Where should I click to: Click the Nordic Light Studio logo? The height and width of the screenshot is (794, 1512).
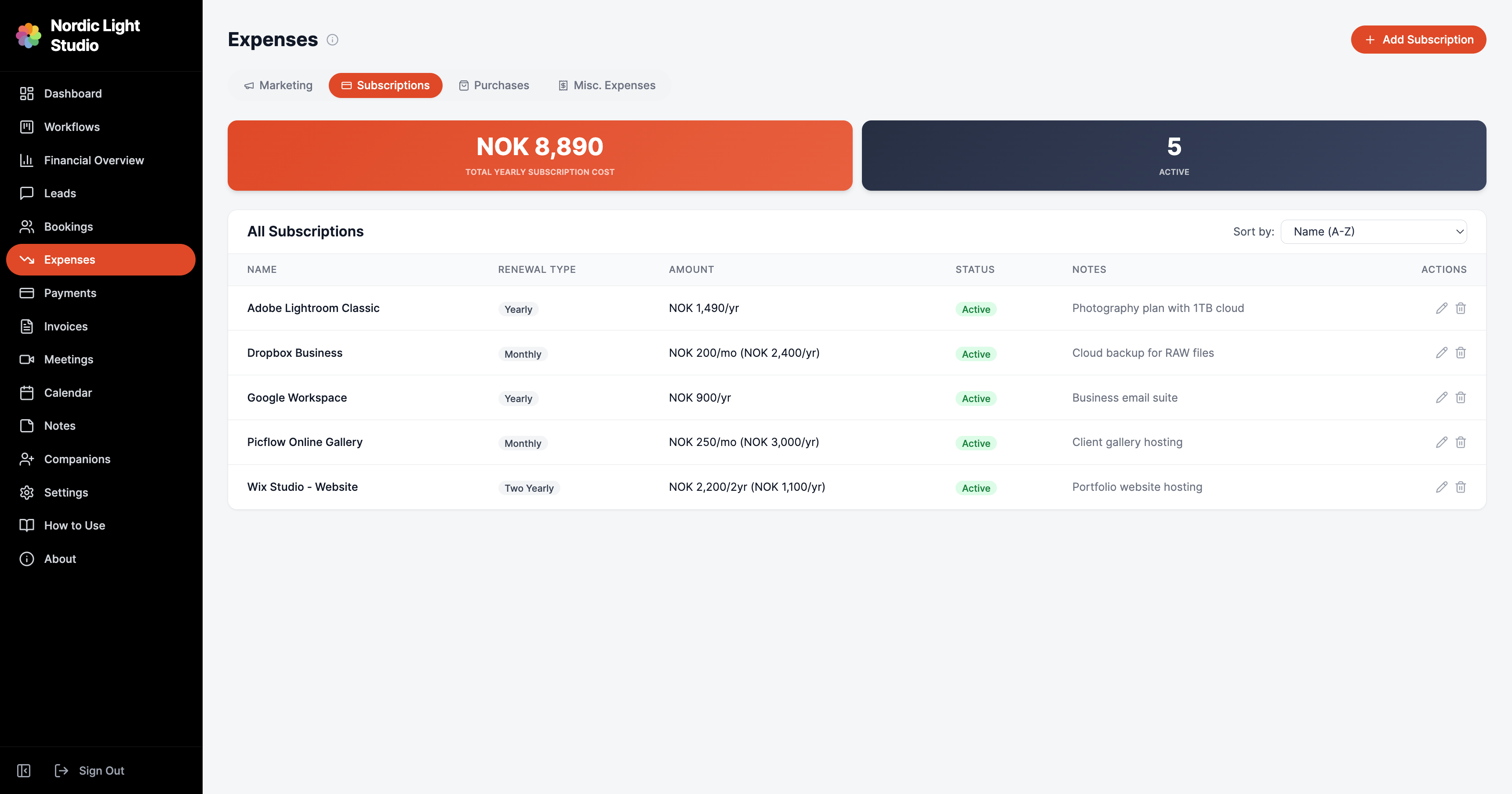pyautogui.click(x=28, y=35)
